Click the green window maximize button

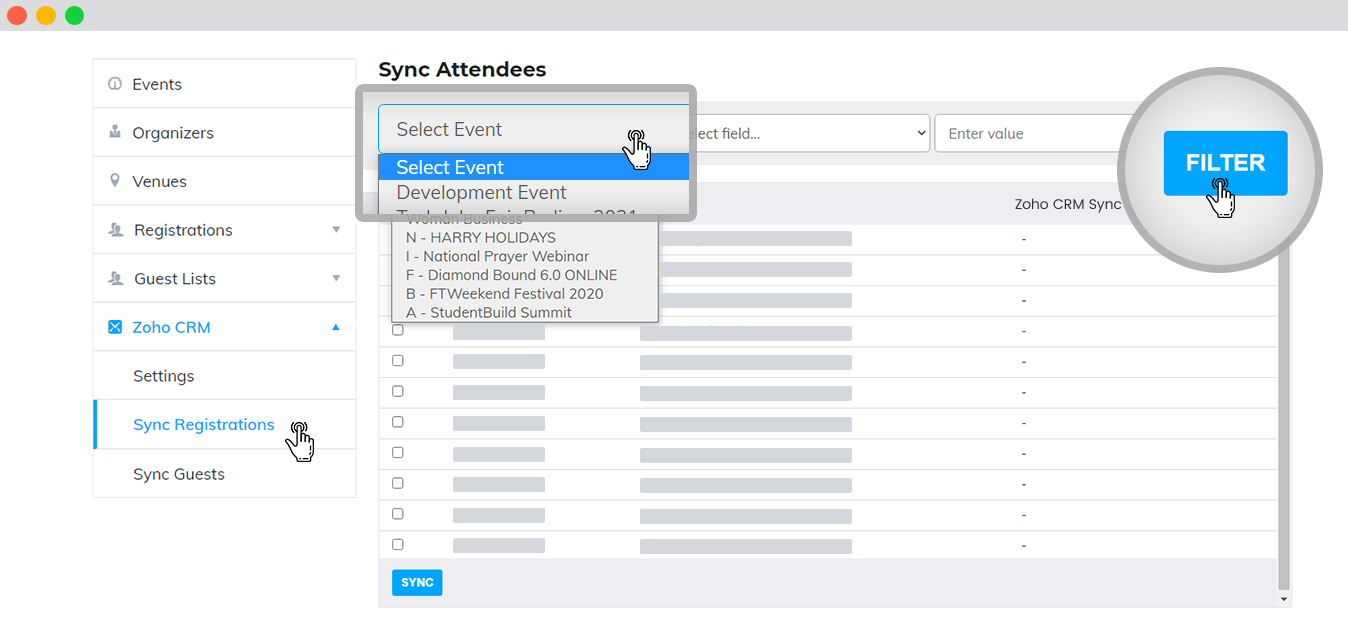(x=75, y=15)
